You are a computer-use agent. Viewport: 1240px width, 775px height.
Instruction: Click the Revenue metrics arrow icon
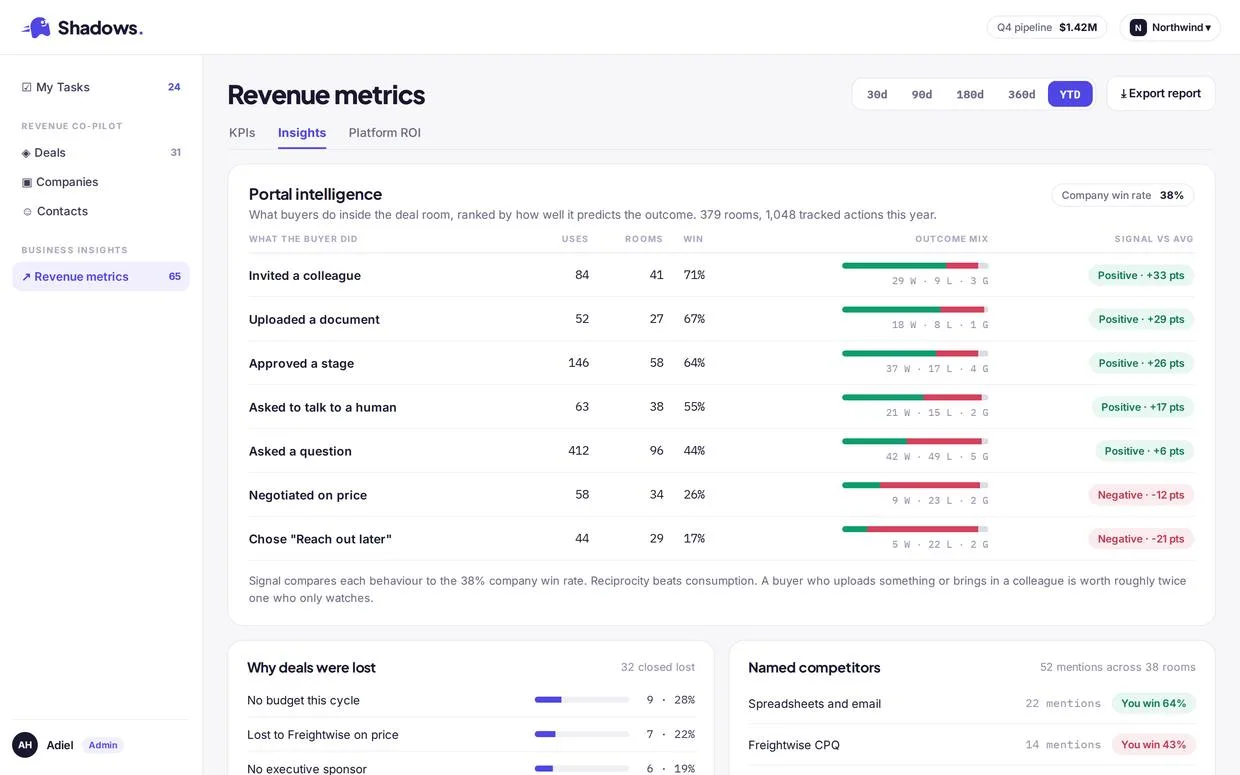coord(26,277)
